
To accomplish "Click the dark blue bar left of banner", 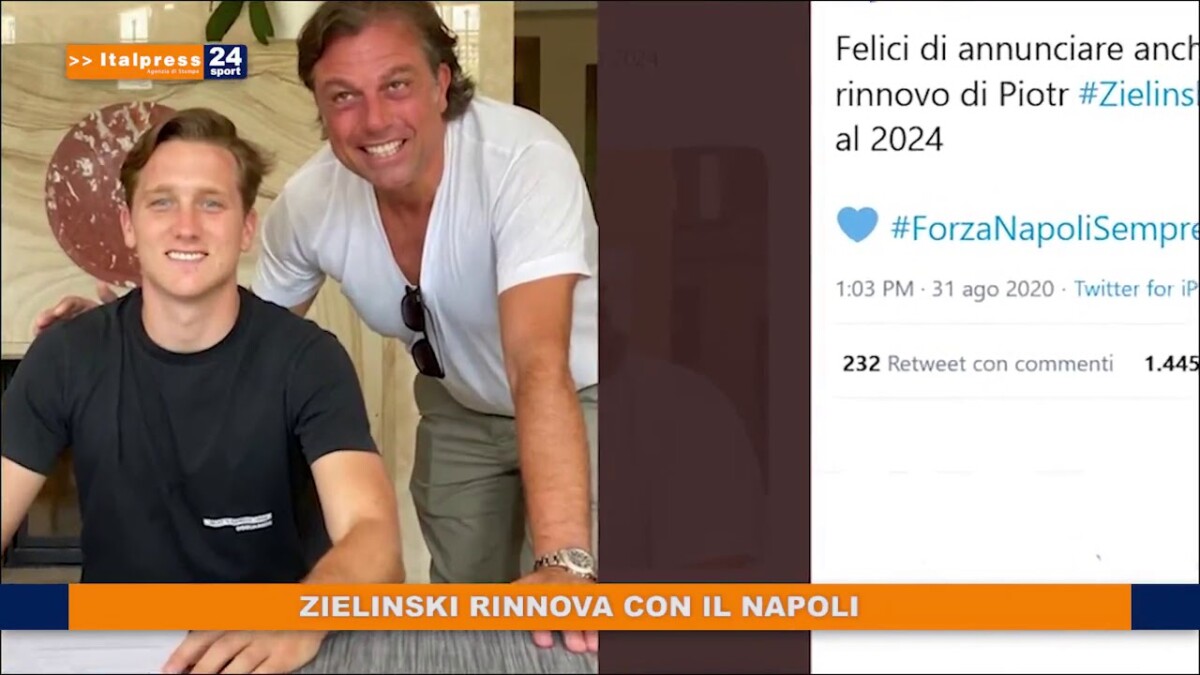I will point(34,607).
